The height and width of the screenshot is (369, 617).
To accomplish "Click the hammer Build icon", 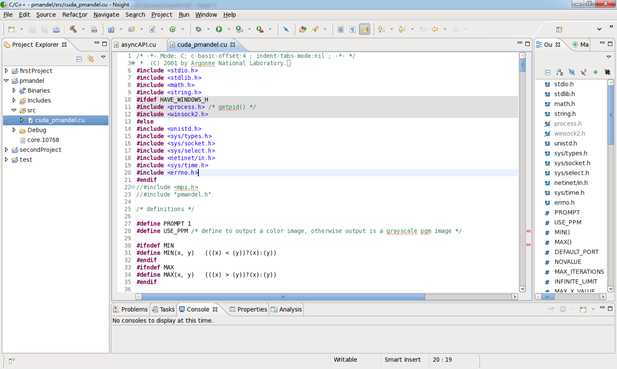I will coord(73,29).
